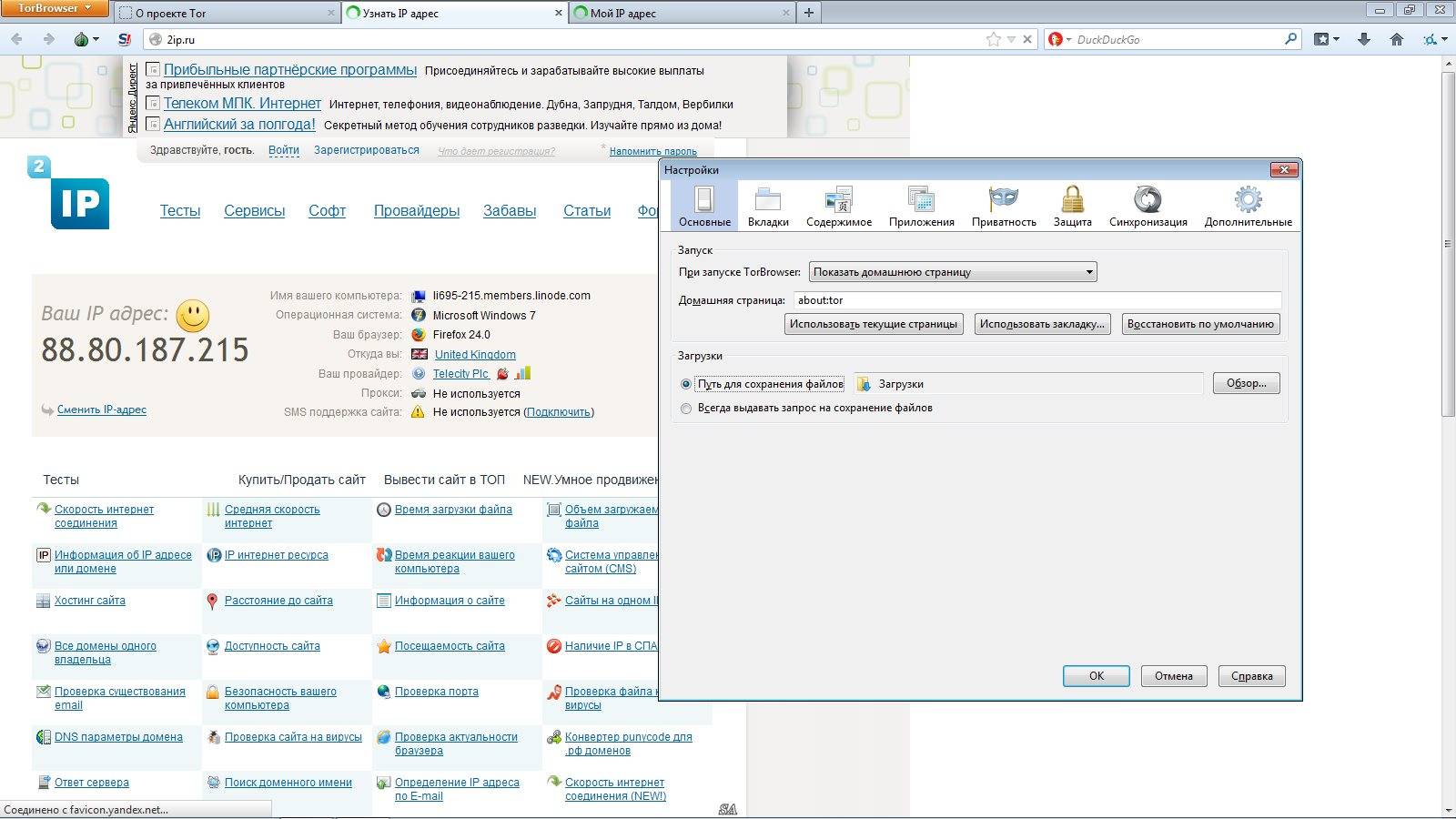Go to the Home page icon
Viewport: 1456px width, 819px height.
(x=1397, y=39)
